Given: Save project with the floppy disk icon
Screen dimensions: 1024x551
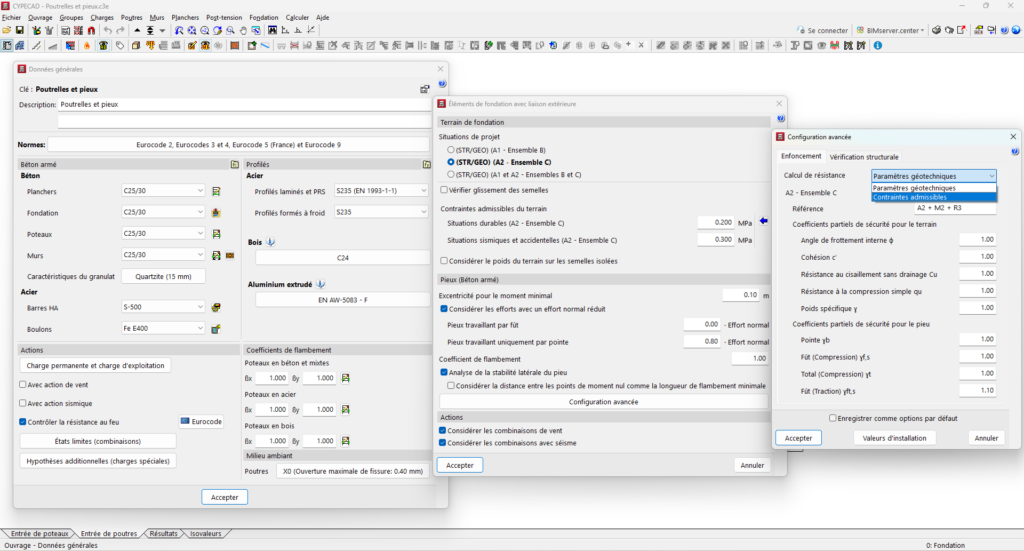Looking at the screenshot, I should point(20,30).
